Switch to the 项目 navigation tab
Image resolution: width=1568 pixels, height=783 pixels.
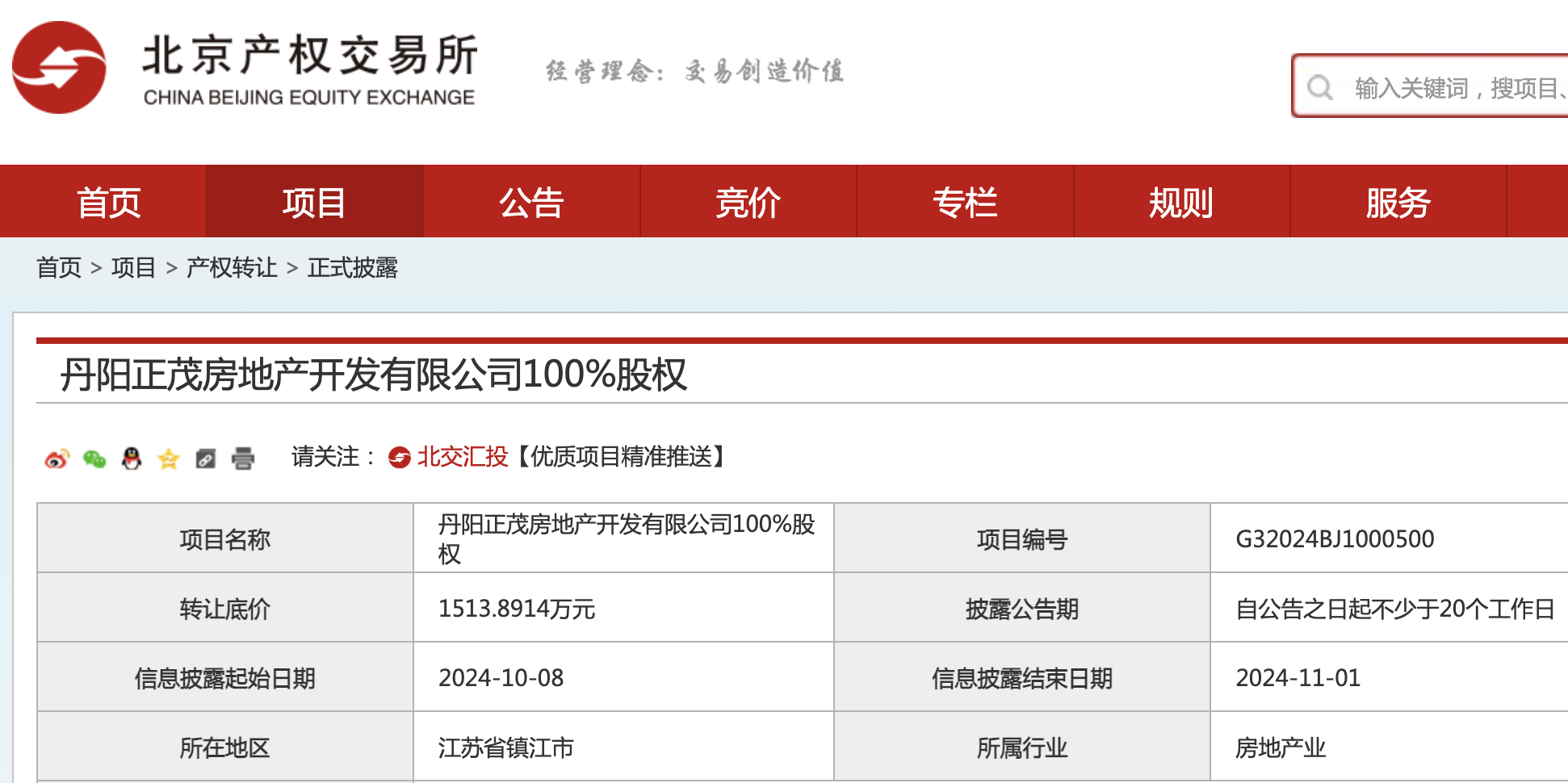tap(314, 202)
